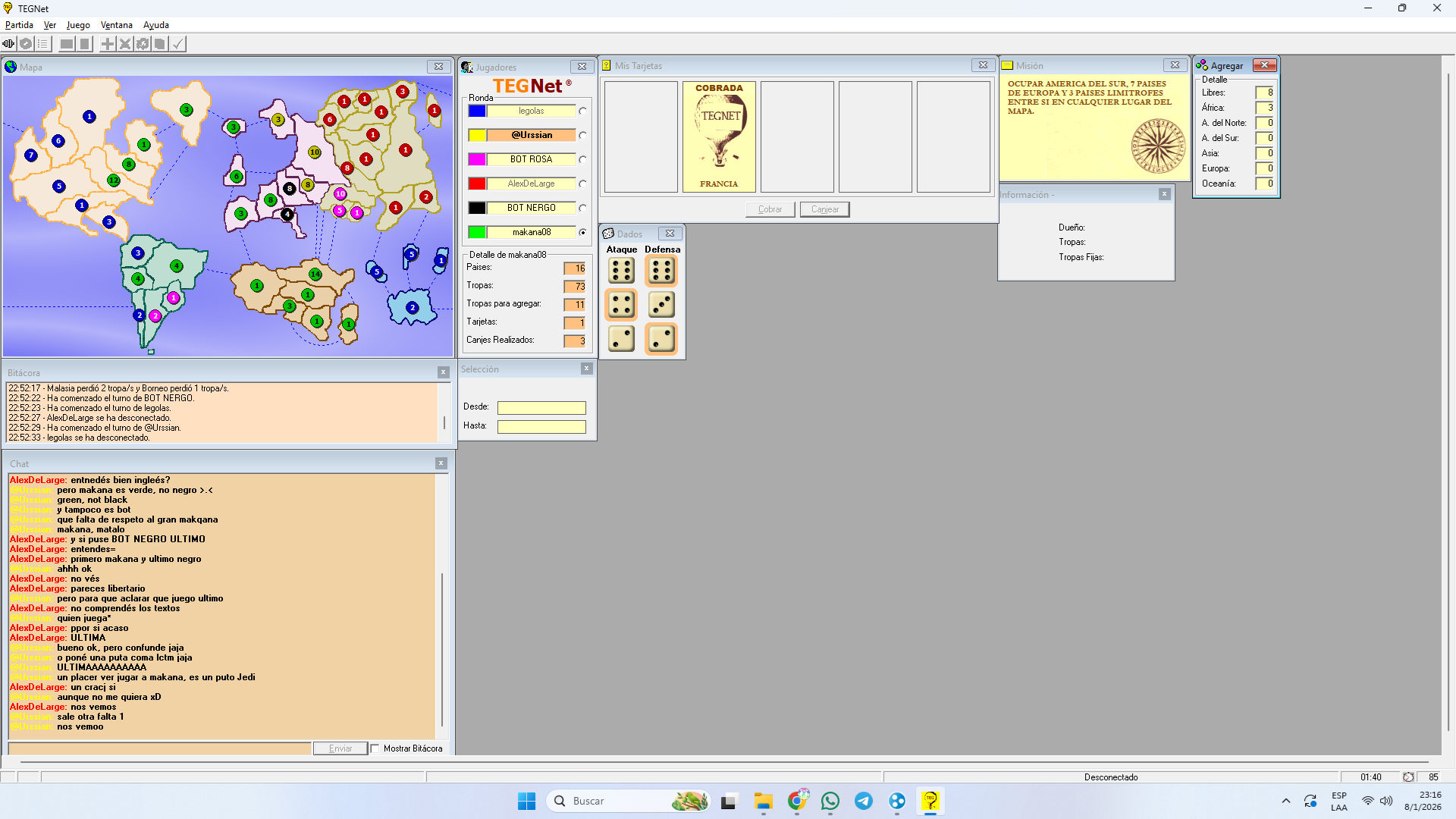
Task: Open the Partida menu
Action: pyautogui.click(x=19, y=25)
